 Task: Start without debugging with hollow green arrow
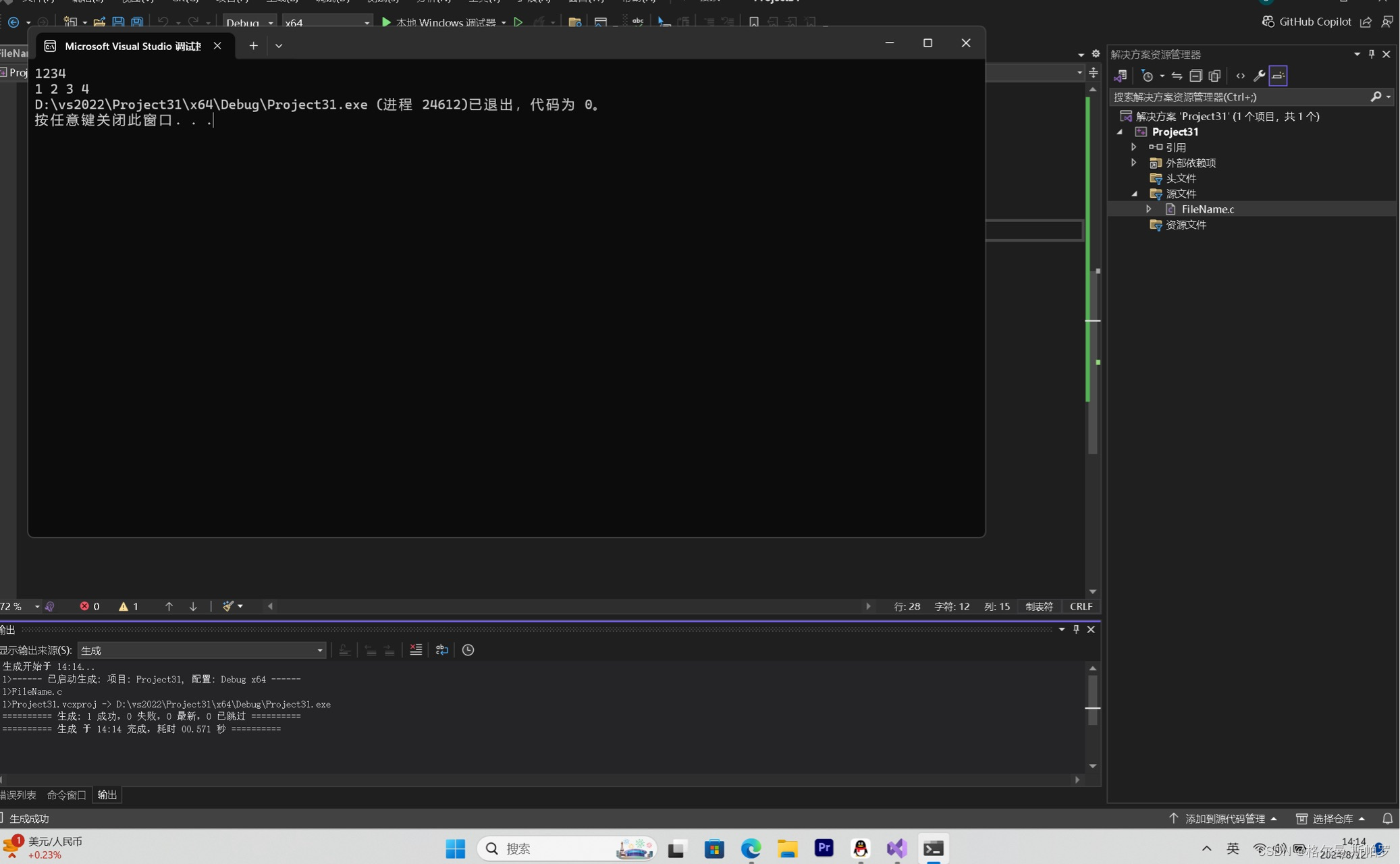(x=518, y=22)
